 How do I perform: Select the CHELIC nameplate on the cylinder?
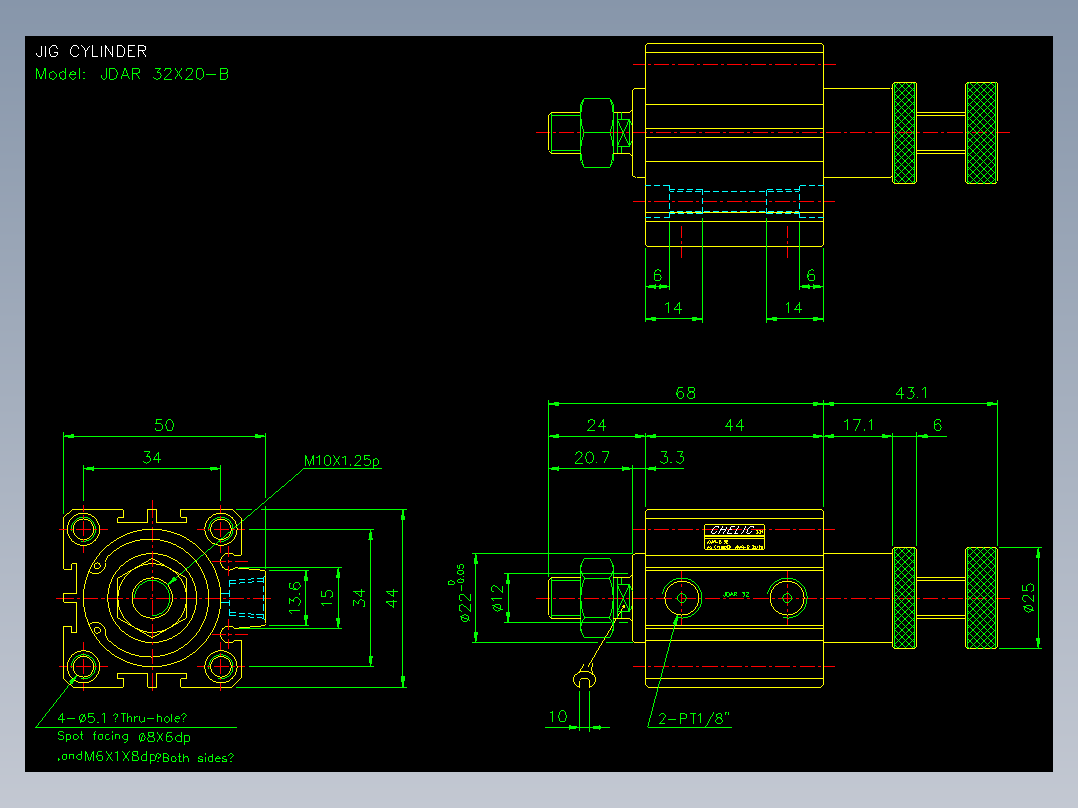click(x=734, y=537)
